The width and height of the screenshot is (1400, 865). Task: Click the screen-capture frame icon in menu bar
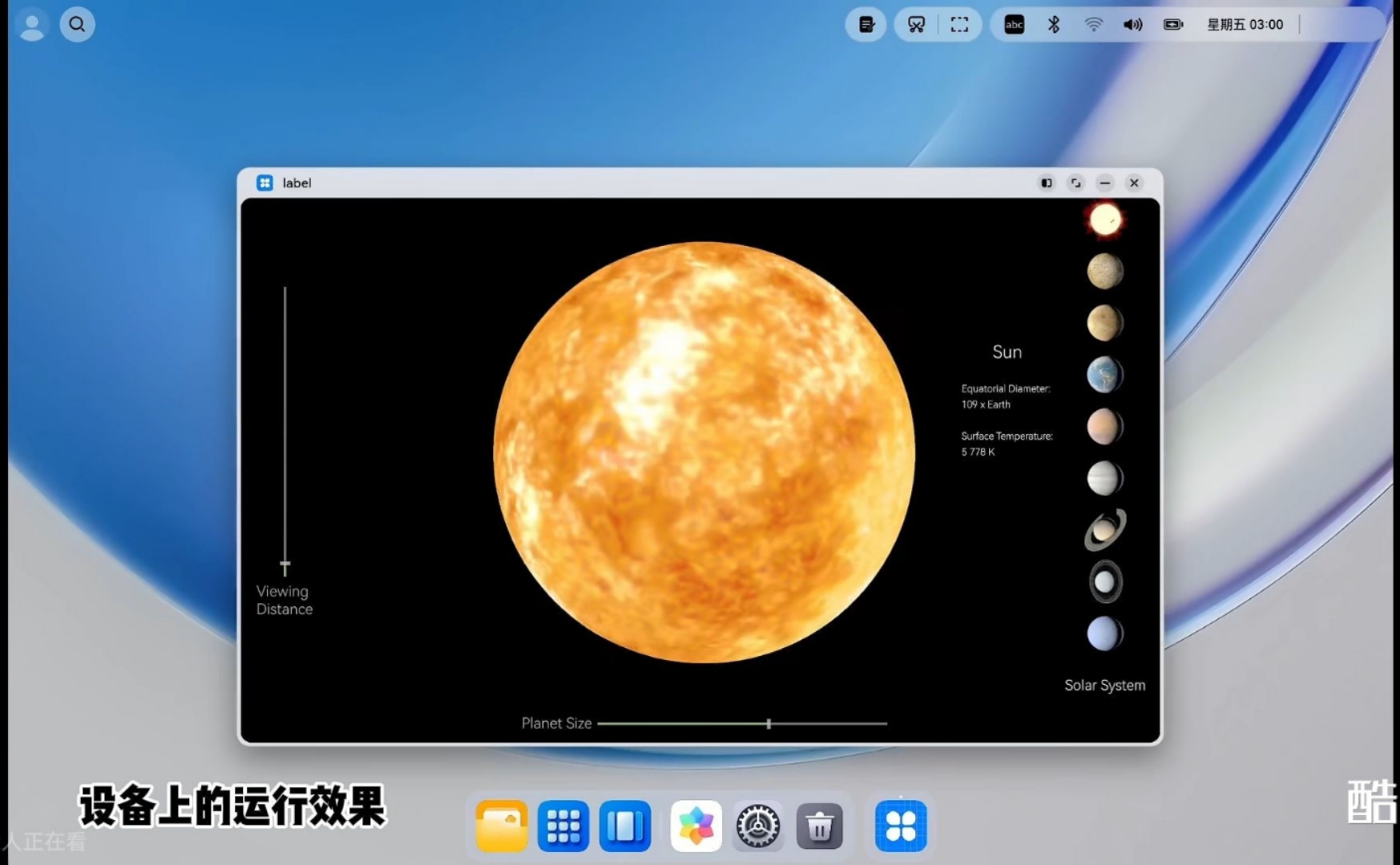[x=959, y=25]
